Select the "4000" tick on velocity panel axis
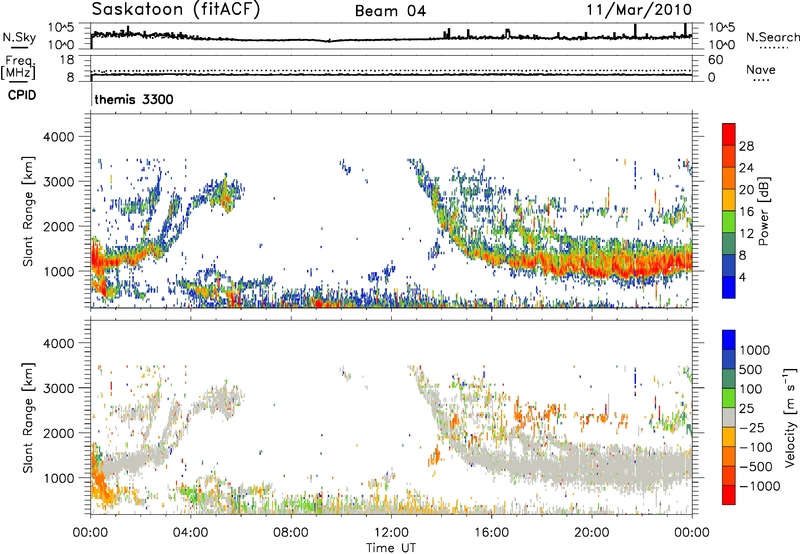The width and height of the screenshot is (800, 554). 58,343
